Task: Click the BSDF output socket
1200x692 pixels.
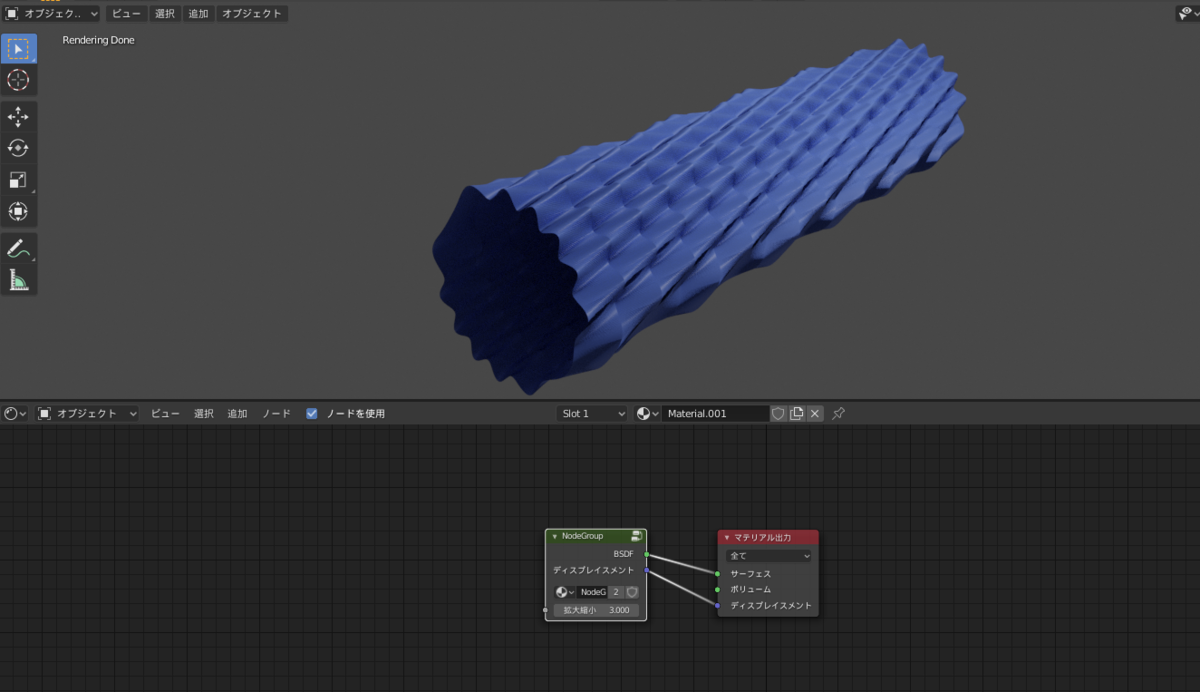Action: coord(647,553)
